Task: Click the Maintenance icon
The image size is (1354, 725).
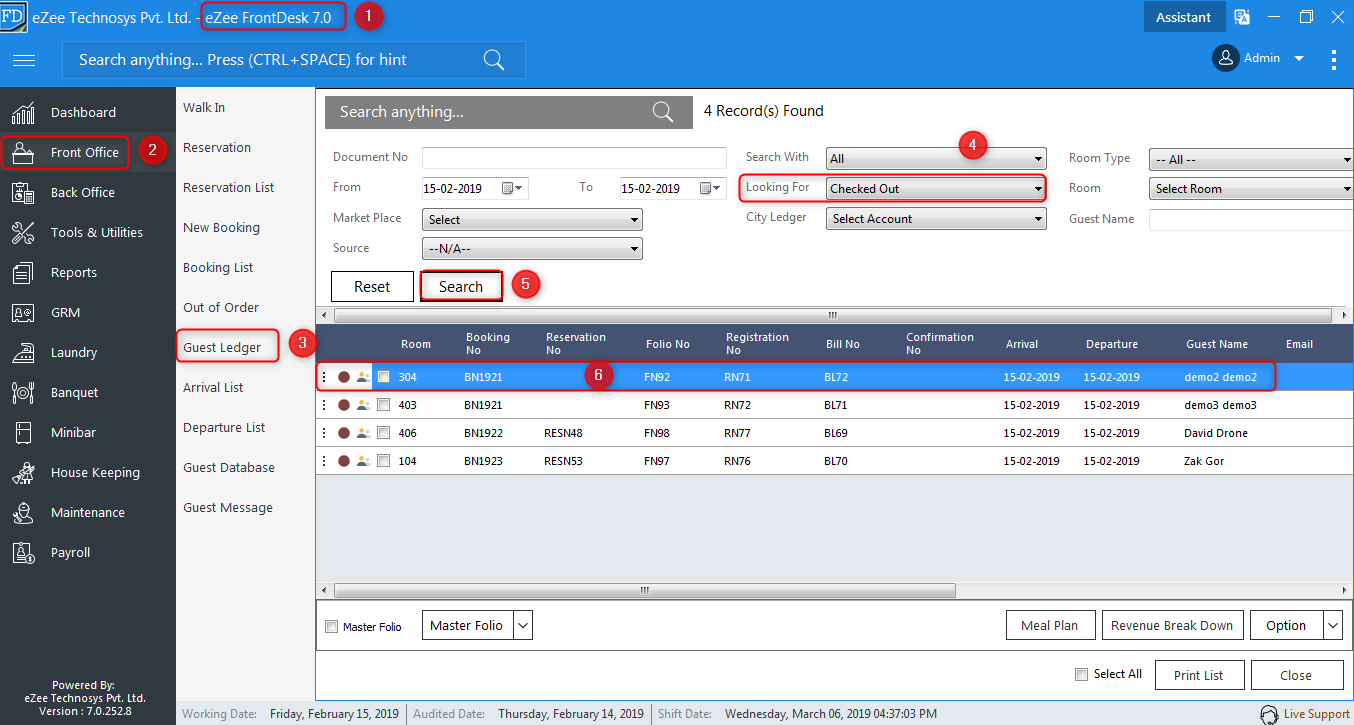Action: tap(23, 512)
